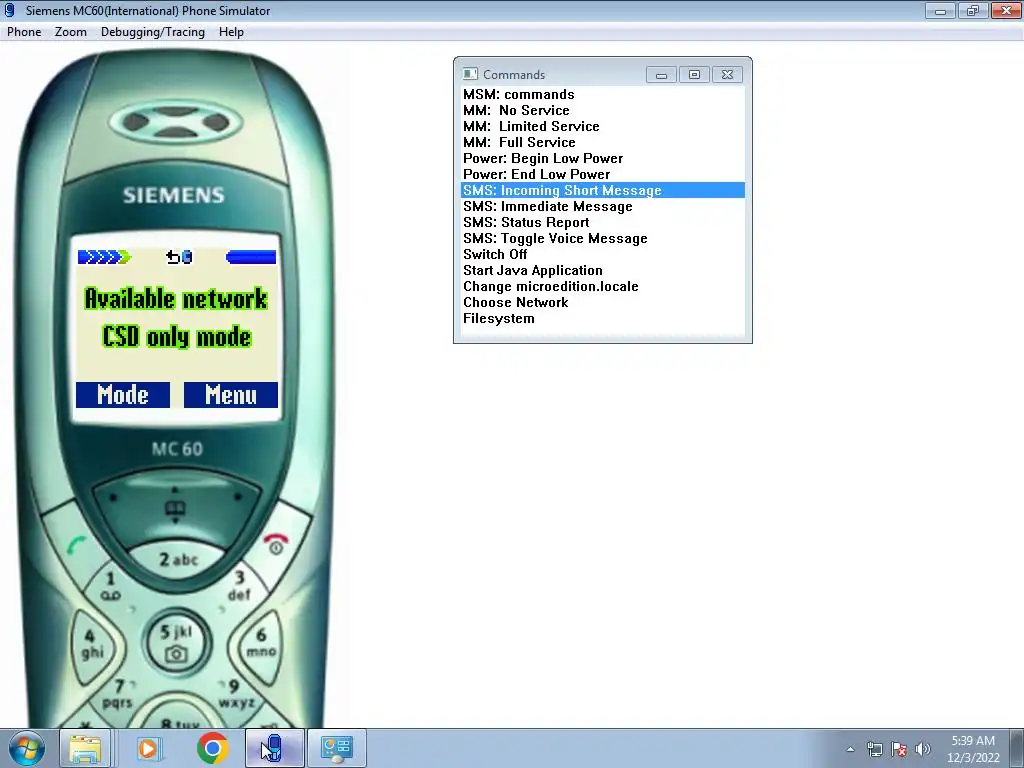Viewport: 1024px width, 768px height.
Task: Click the phonebook navigation key
Action: 175,508
